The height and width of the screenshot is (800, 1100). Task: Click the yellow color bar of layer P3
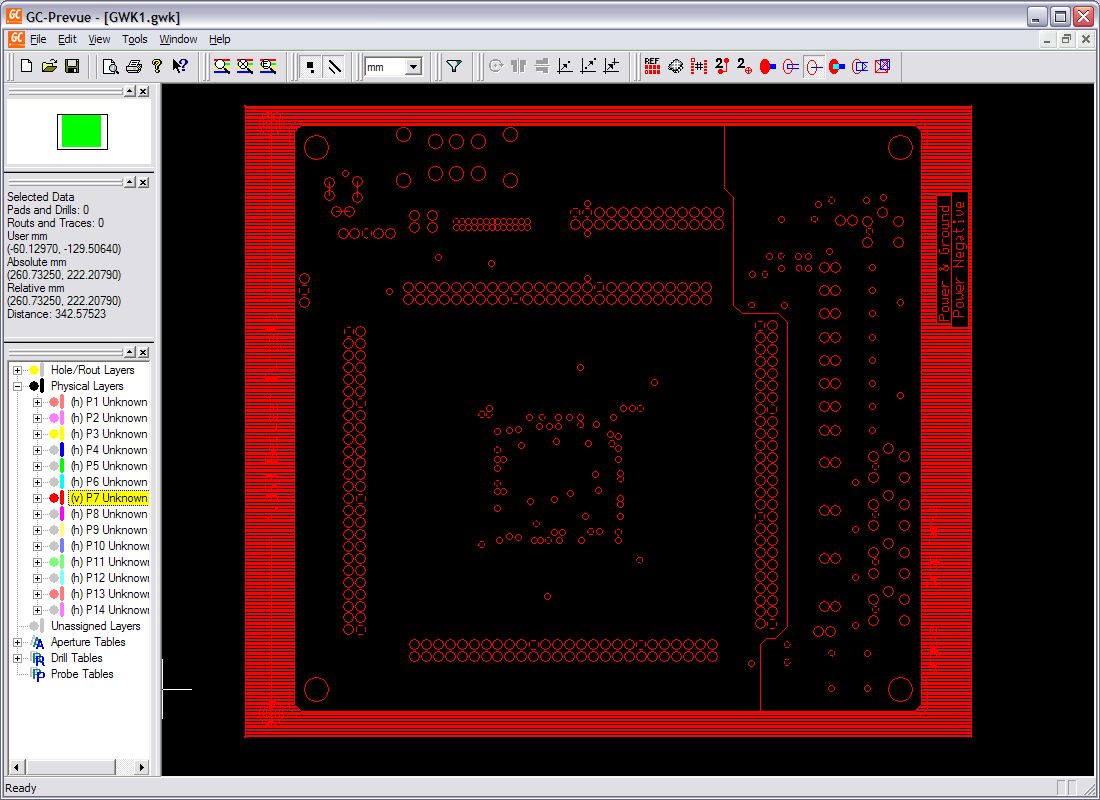click(x=63, y=434)
